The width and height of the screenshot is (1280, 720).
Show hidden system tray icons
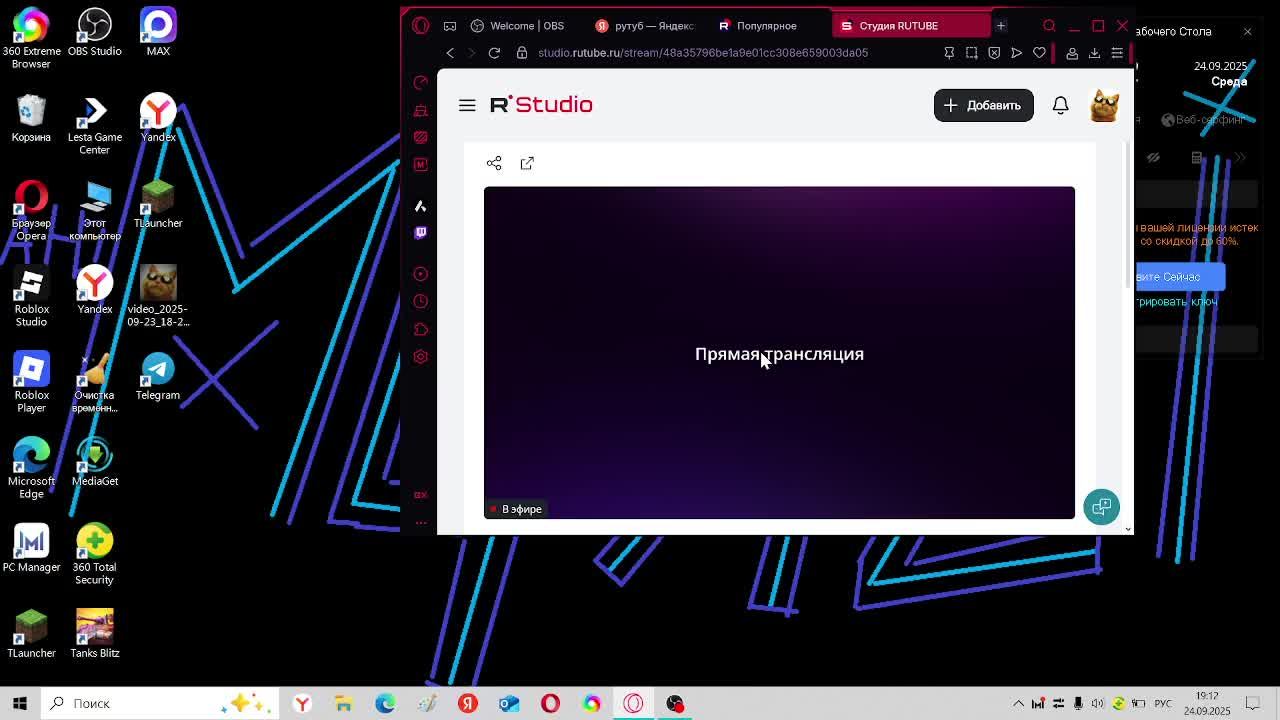(x=1018, y=703)
